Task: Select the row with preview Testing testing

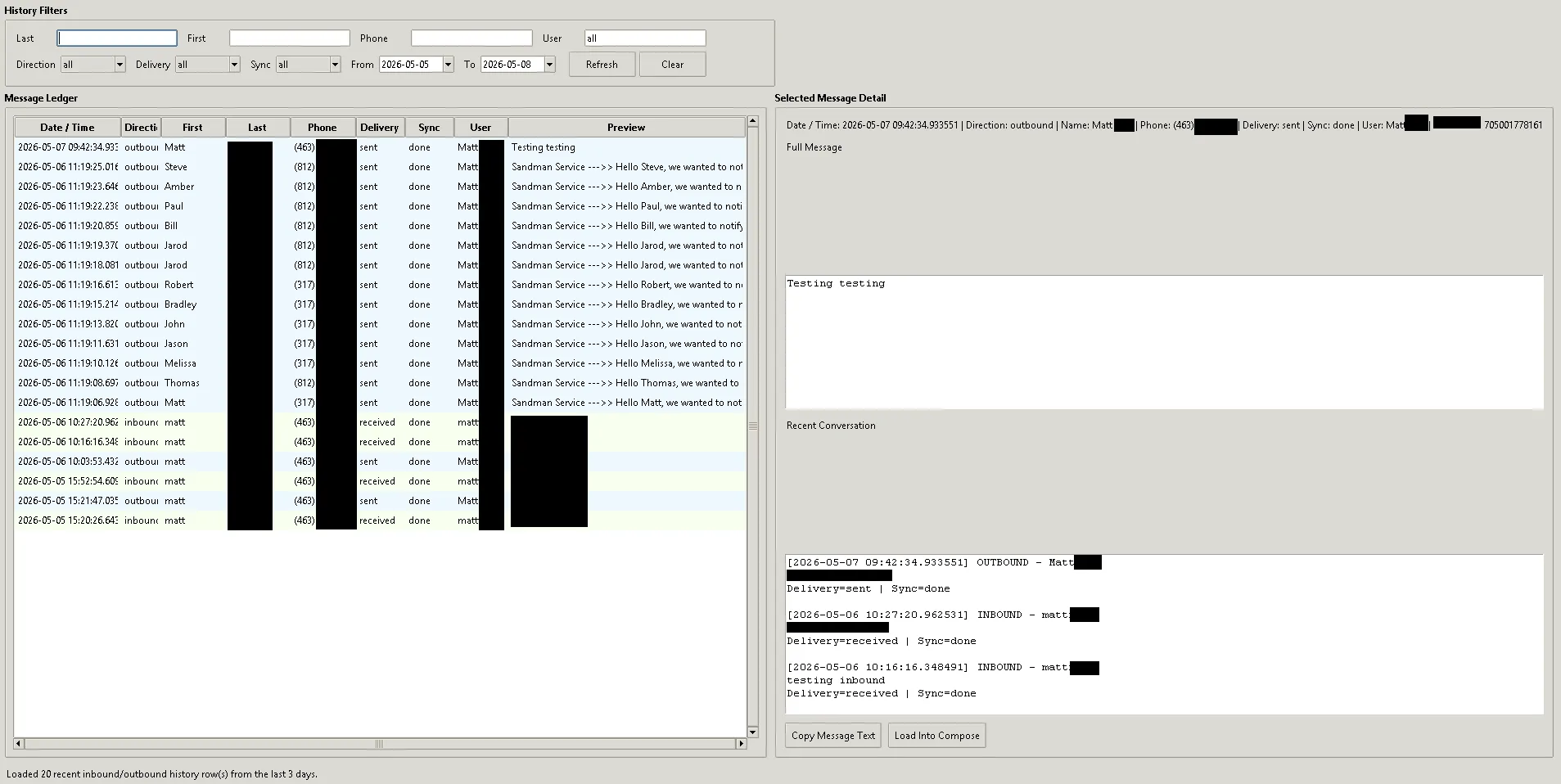Action: (x=380, y=147)
